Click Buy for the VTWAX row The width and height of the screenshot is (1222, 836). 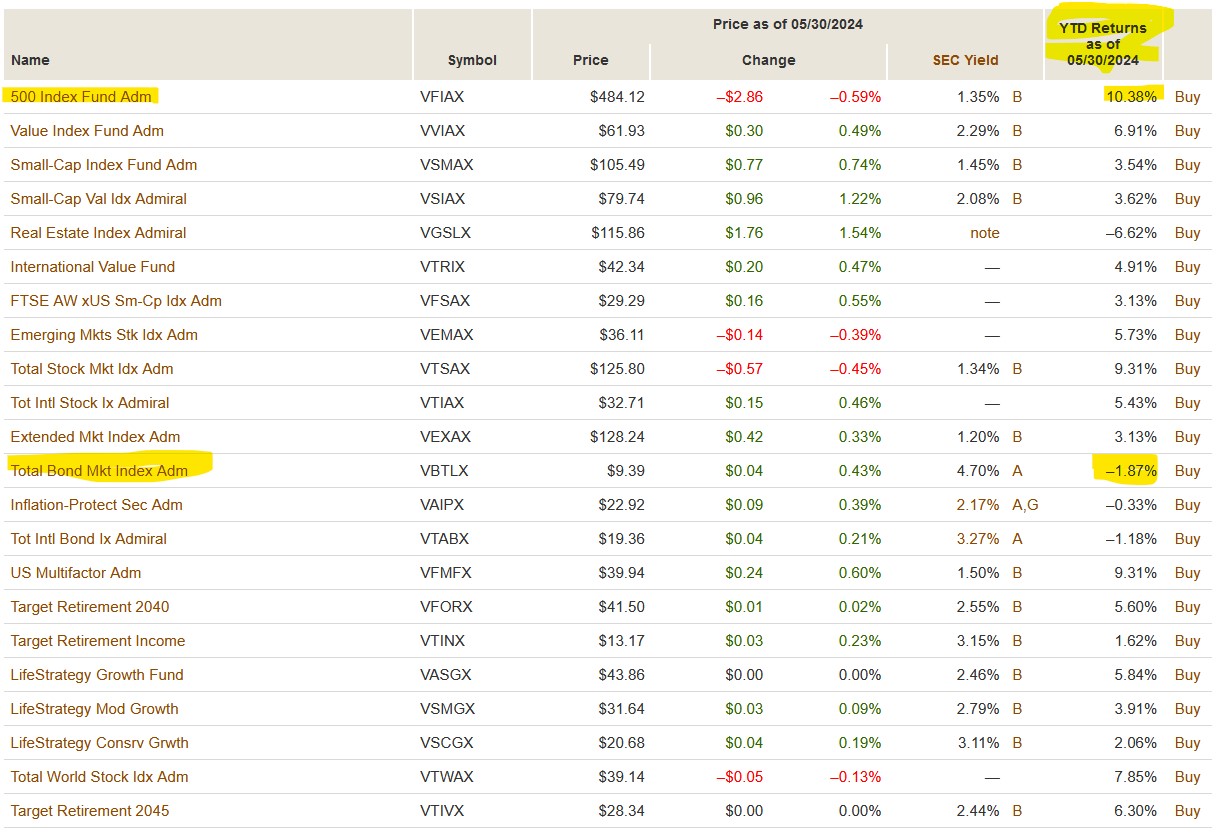click(1187, 777)
